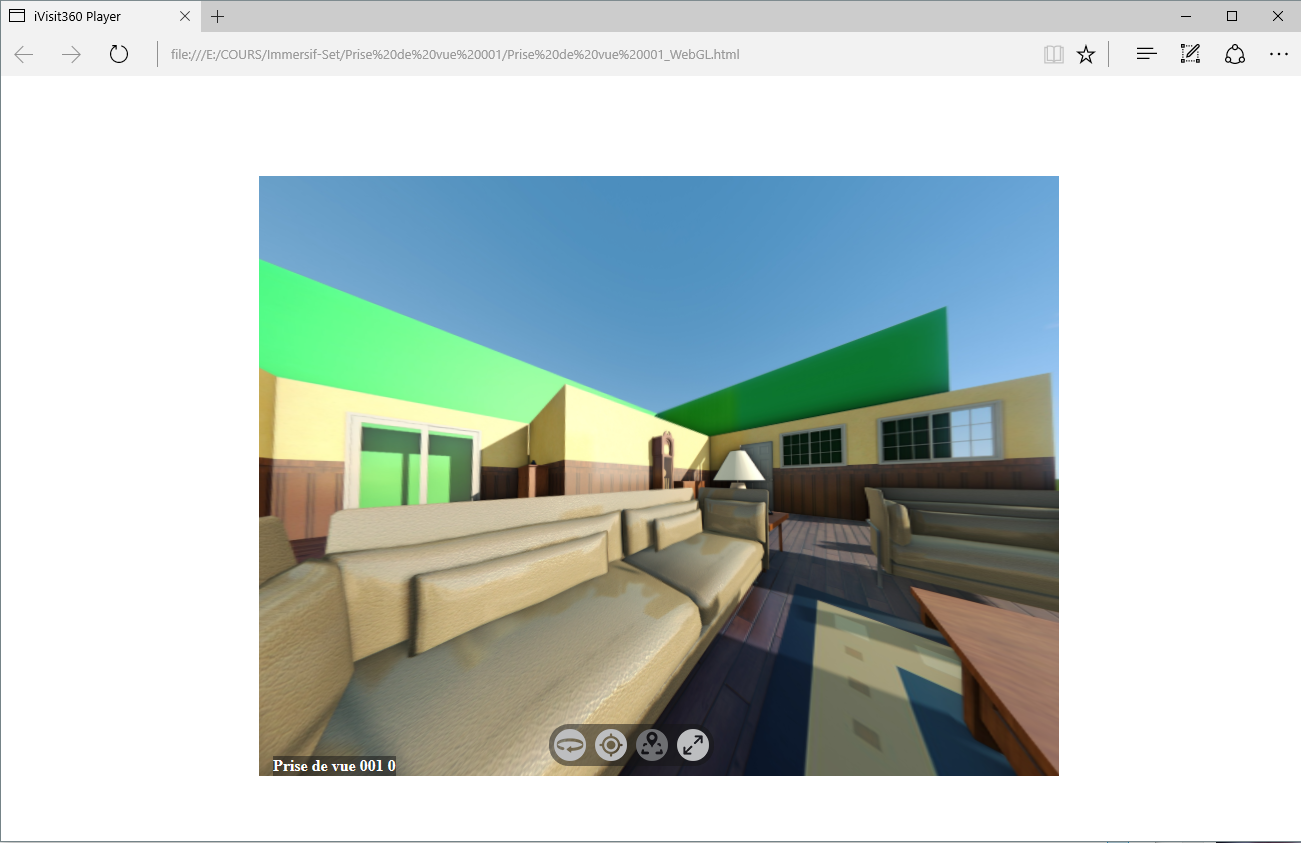Click the target/recenter view icon in the player
Image resolution: width=1301 pixels, height=843 pixels.
pos(611,745)
